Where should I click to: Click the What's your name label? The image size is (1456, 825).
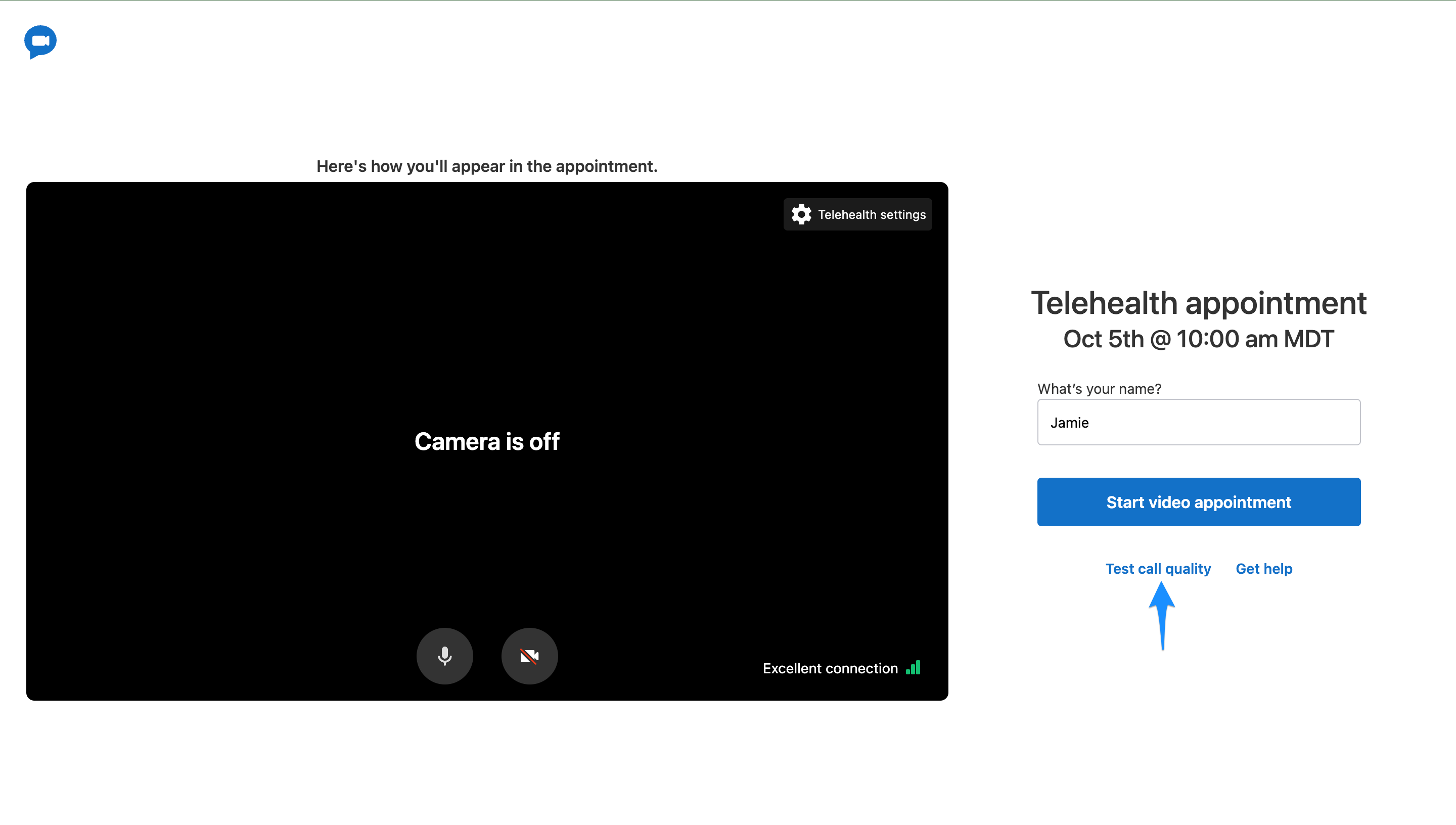pyautogui.click(x=1099, y=389)
